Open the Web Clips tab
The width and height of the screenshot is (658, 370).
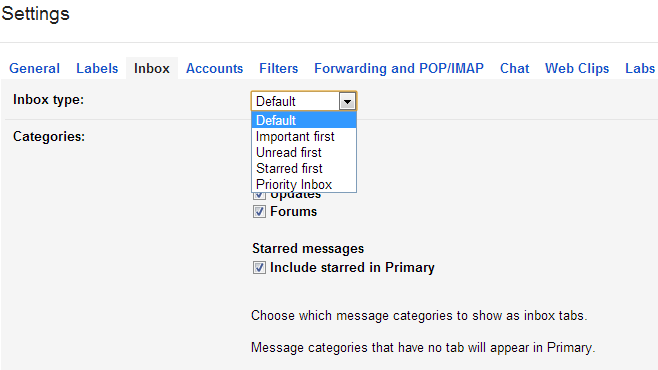577,68
